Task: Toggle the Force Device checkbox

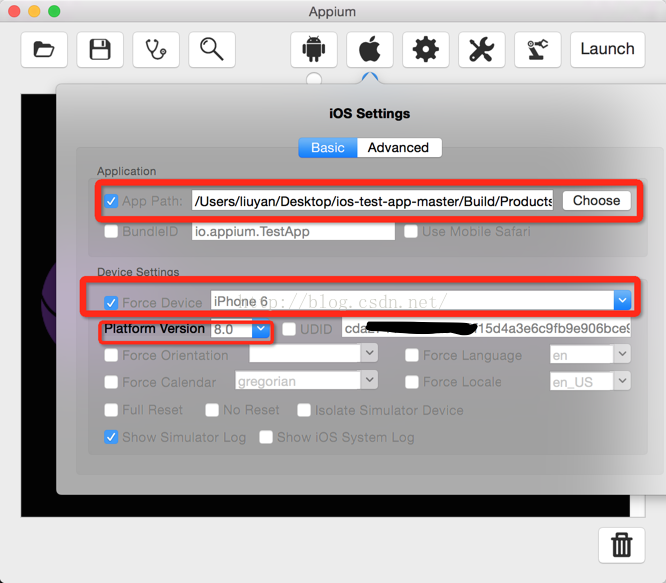Action: [111, 303]
